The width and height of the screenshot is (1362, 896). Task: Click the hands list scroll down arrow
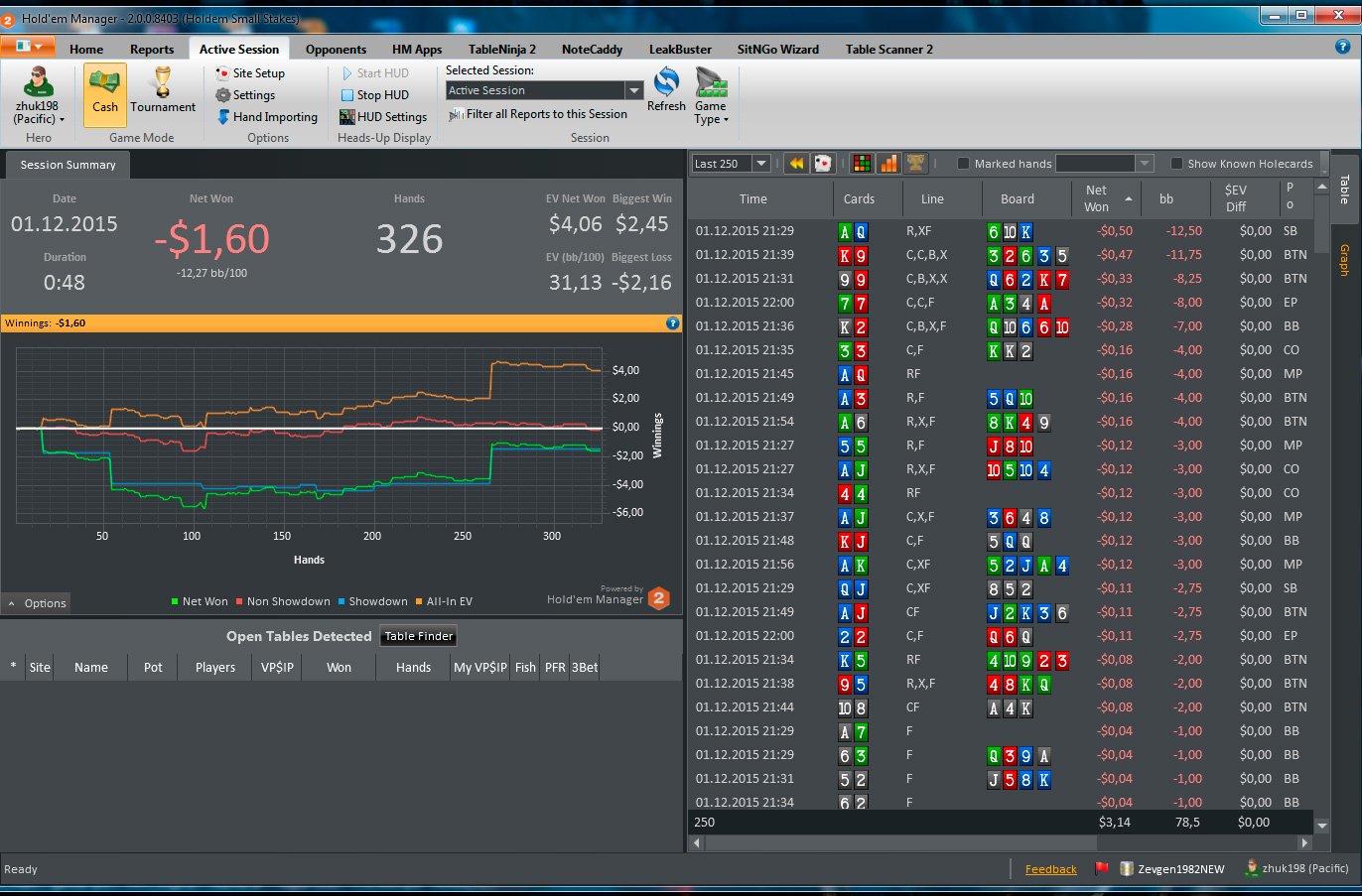pyautogui.click(x=1321, y=825)
